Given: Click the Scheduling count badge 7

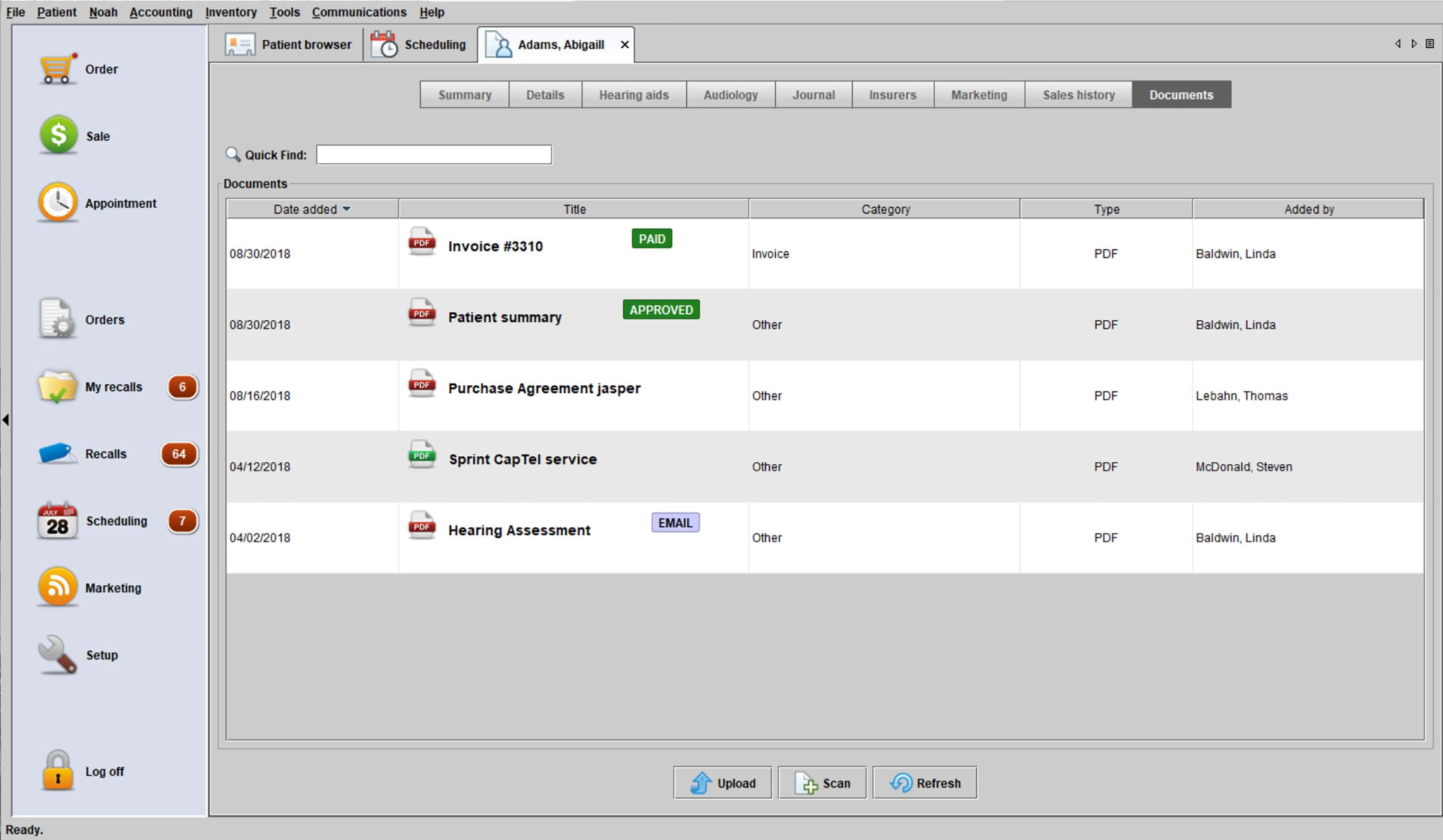Looking at the screenshot, I should (x=183, y=521).
